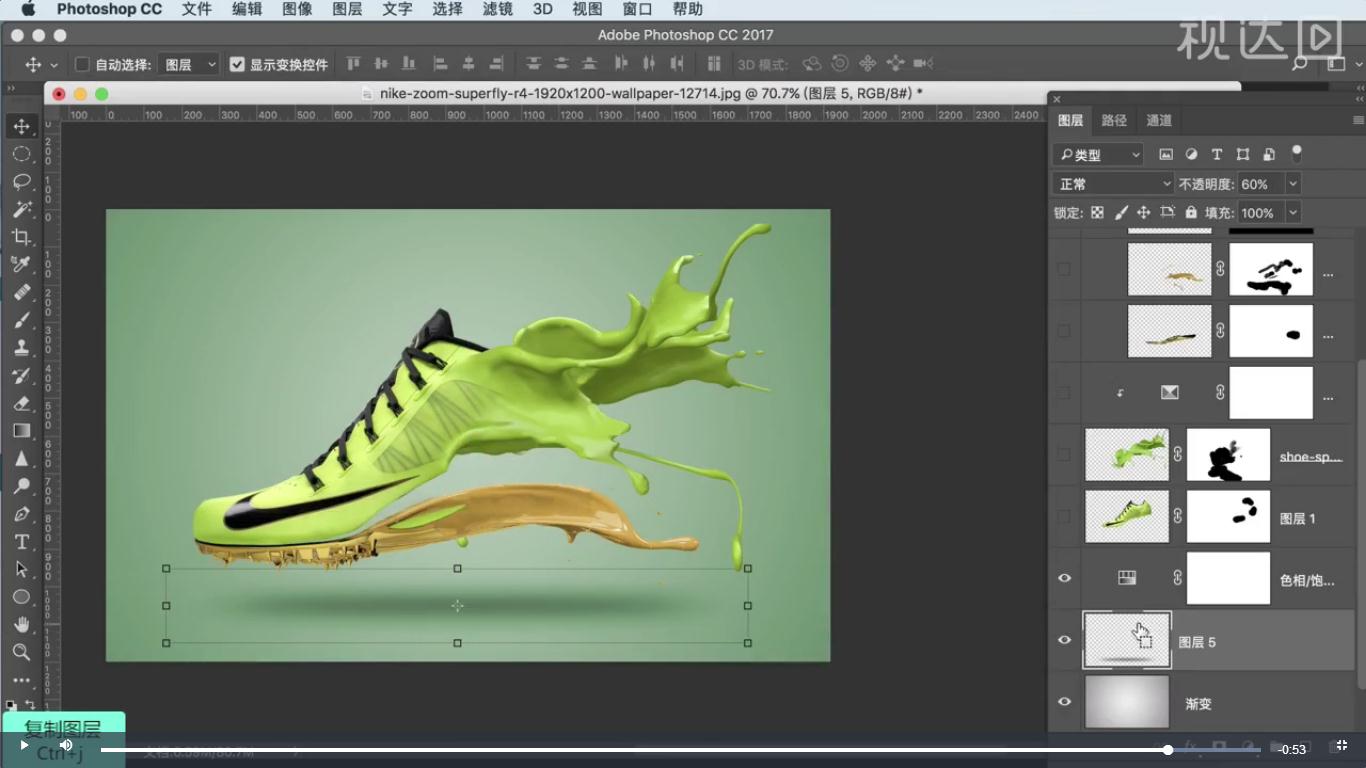The height and width of the screenshot is (768, 1366).
Task: Filter layers by shape layer icon
Action: pyautogui.click(x=1243, y=154)
